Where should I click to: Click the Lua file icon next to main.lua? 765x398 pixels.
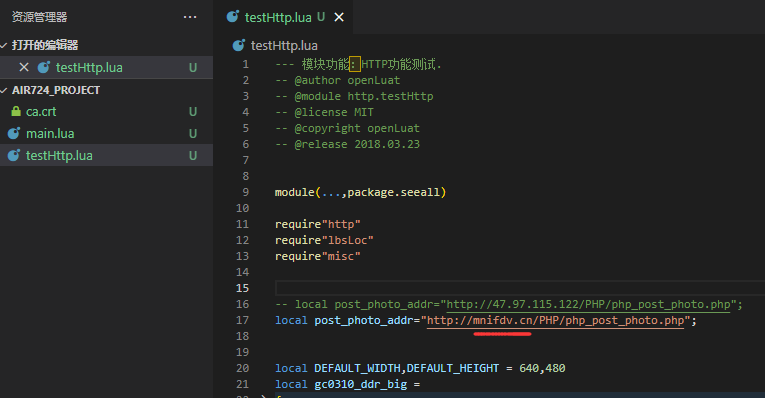click(x=14, y=133)
